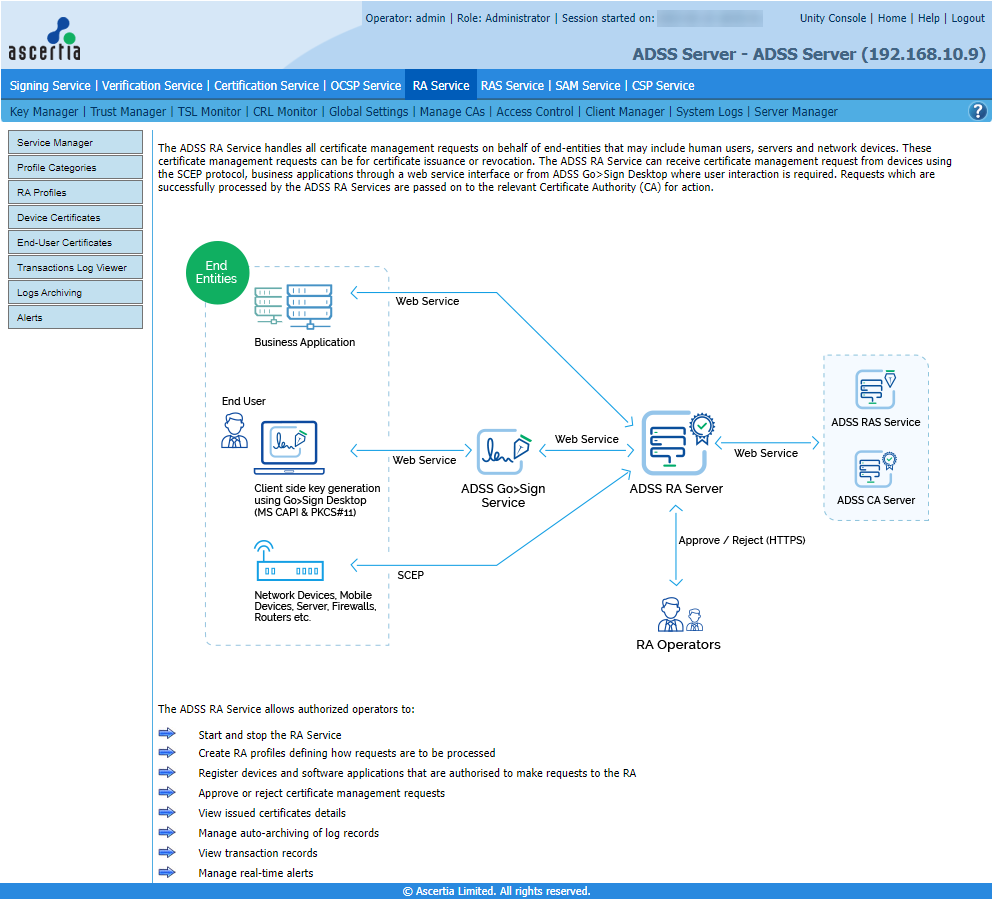Switch to the OCSP Service tab

point(365,86)
